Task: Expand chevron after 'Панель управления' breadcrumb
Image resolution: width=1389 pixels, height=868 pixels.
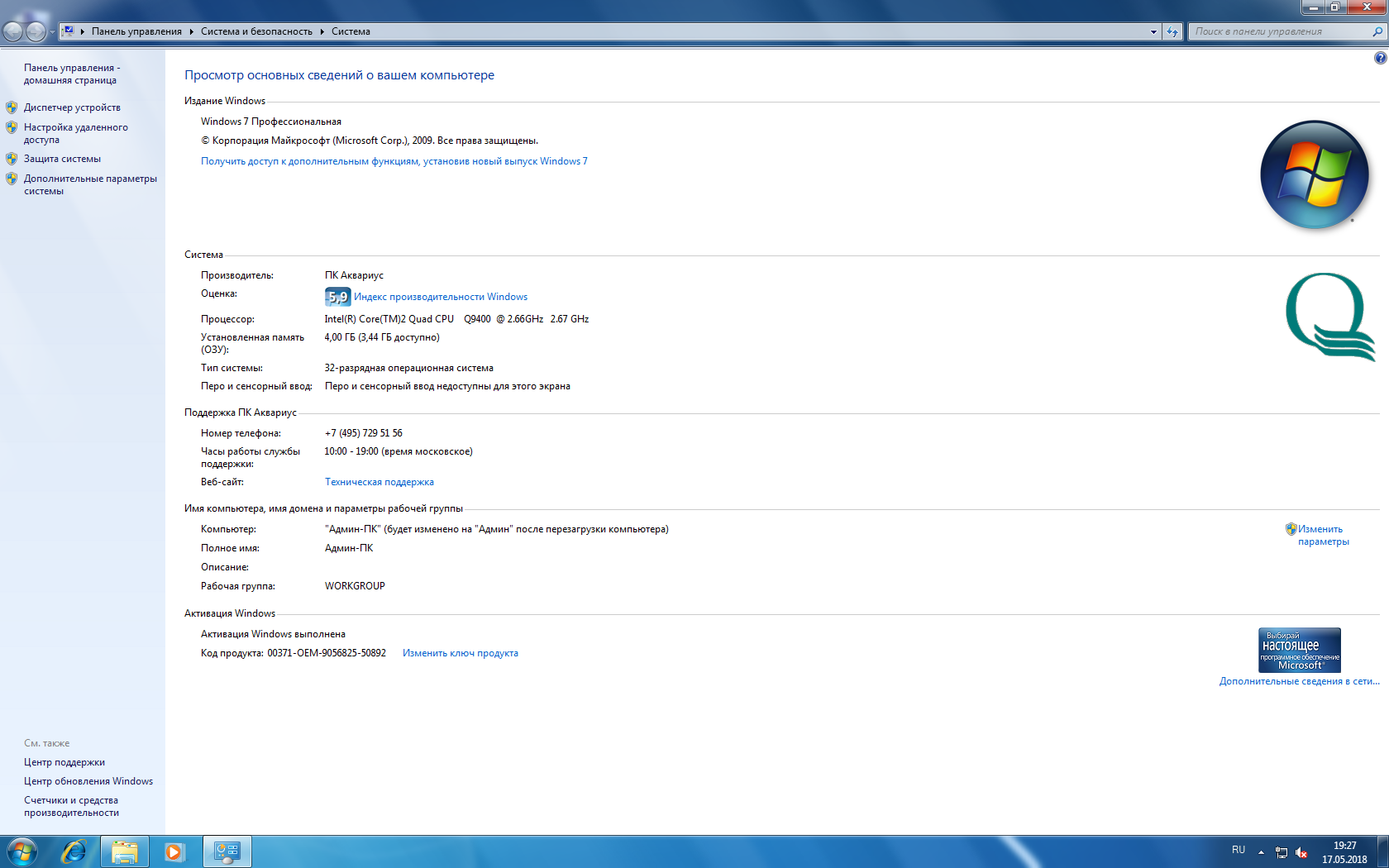Action: tap(191, 31)
